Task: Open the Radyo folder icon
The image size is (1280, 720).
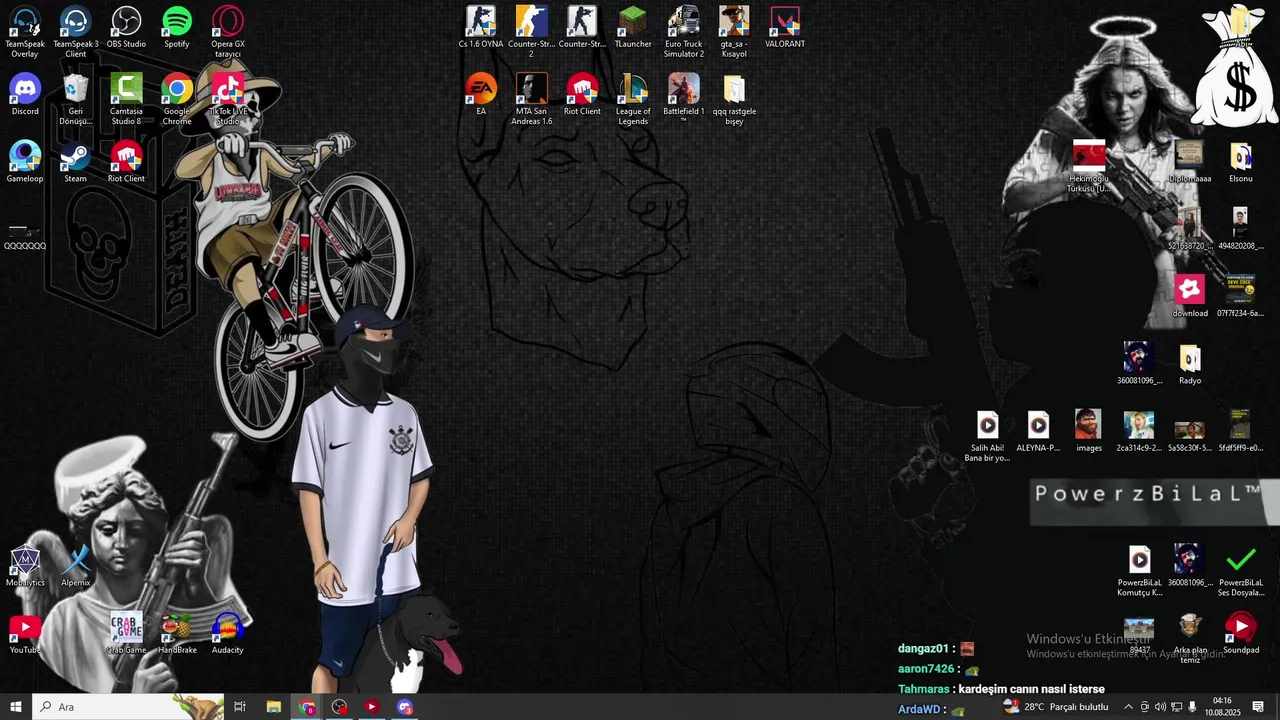Action: tap(1190, 364)
